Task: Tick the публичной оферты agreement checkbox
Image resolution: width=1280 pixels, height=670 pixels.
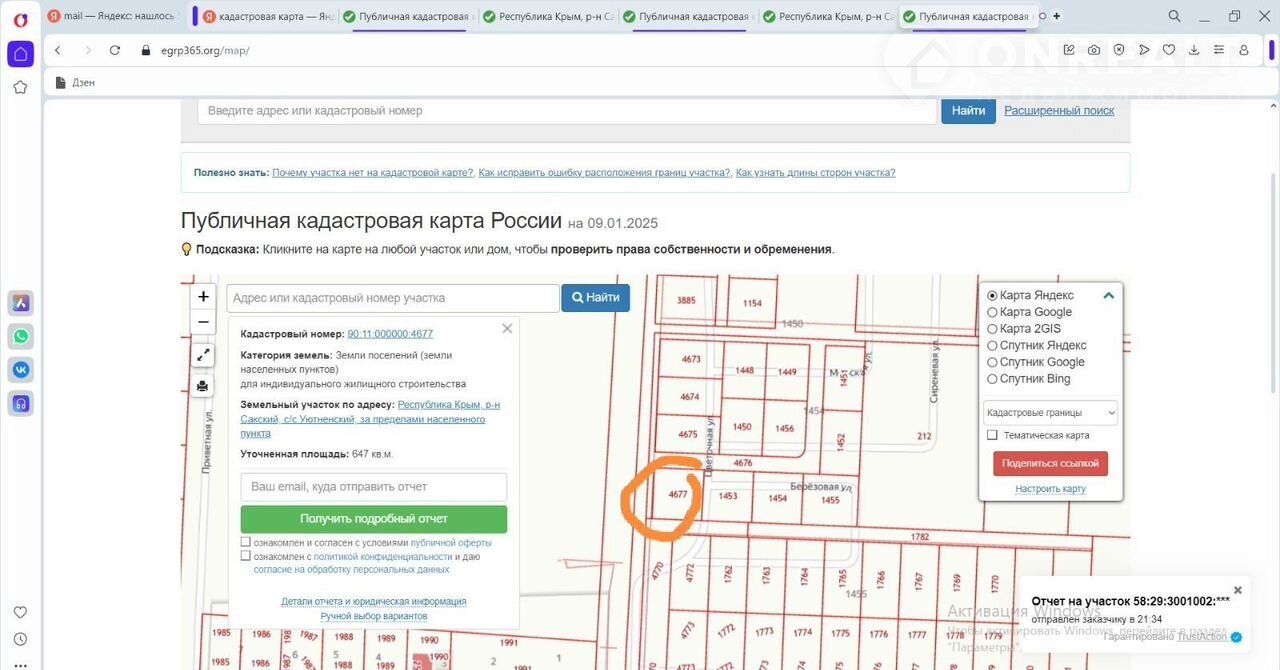Action: [x=246, y=543]
